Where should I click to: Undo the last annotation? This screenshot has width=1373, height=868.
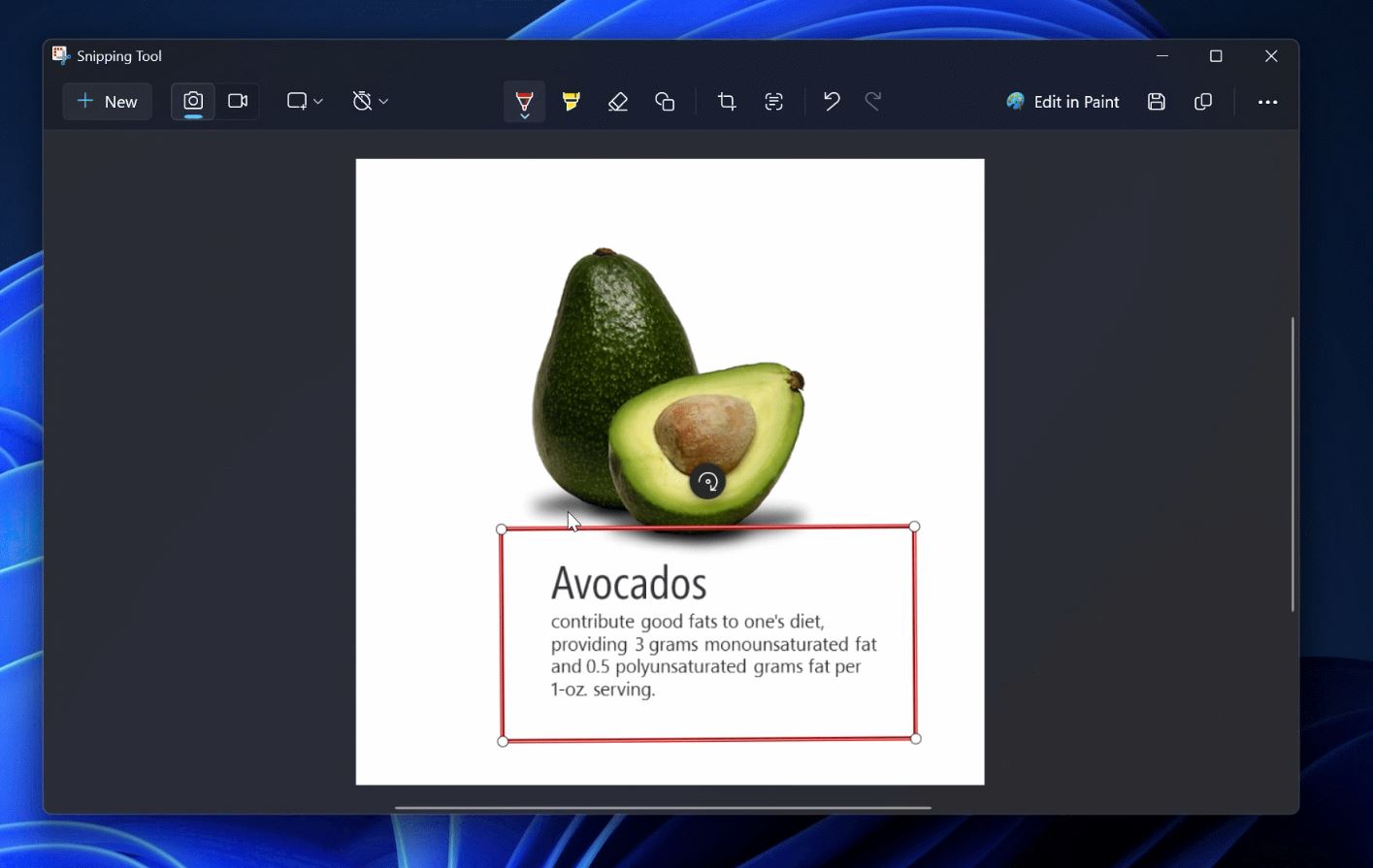[x=831, y=101]
